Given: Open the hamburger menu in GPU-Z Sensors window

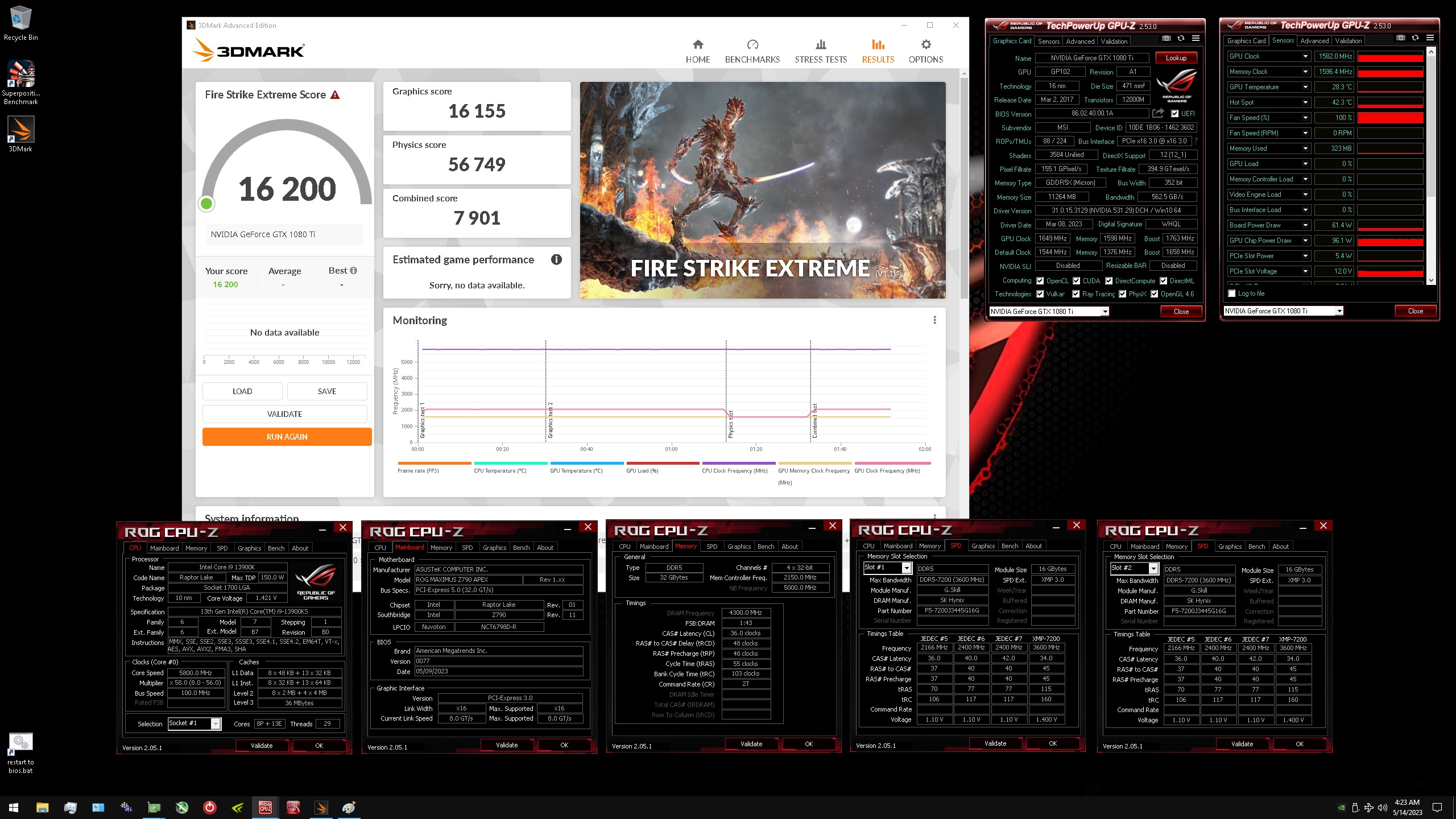Looking at the screenshot, I should pos(1430,38).
